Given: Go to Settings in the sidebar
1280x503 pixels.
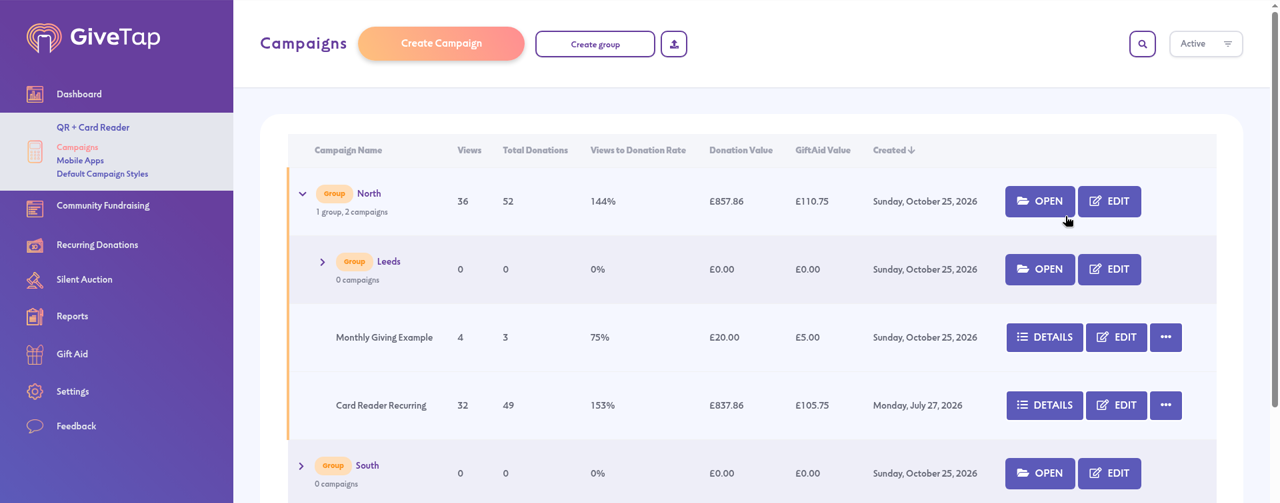Looking at the screenshot, I should [73, 392].
